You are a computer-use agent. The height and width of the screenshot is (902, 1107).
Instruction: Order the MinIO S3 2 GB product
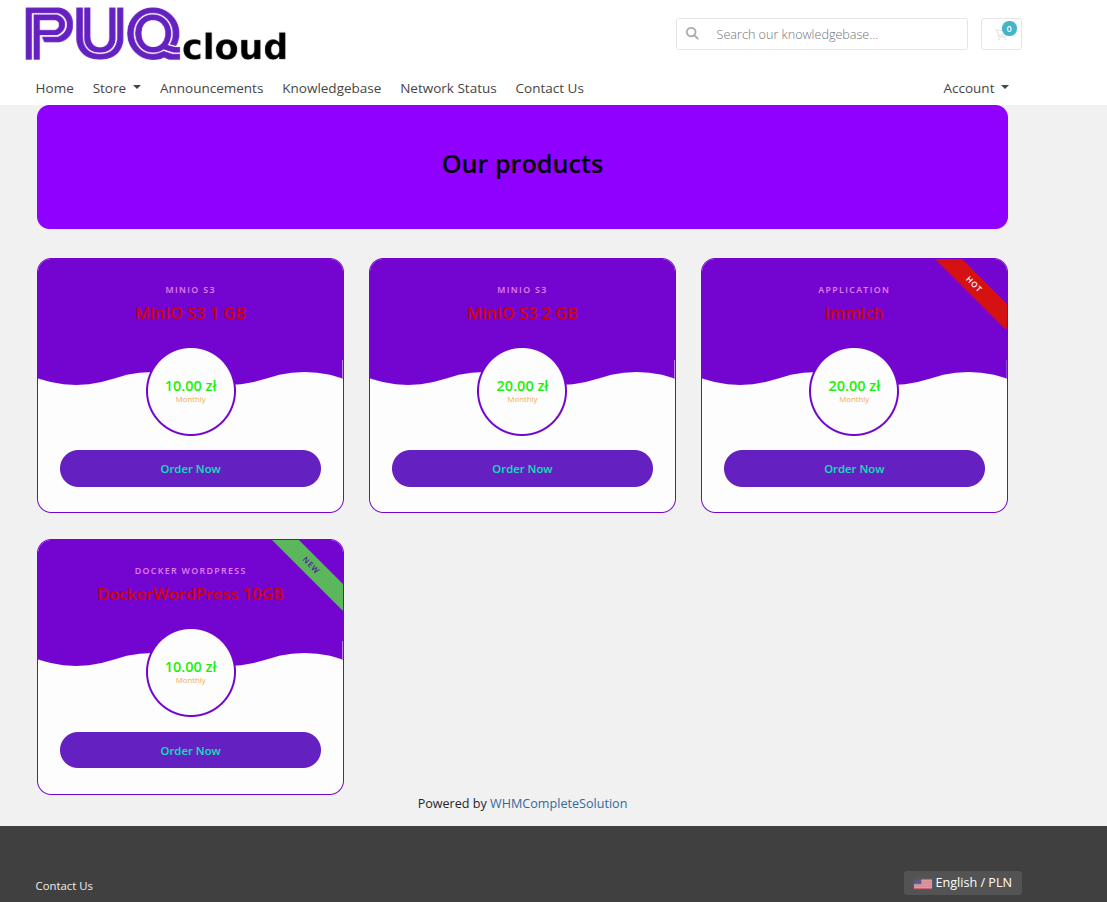click(522, 469)
